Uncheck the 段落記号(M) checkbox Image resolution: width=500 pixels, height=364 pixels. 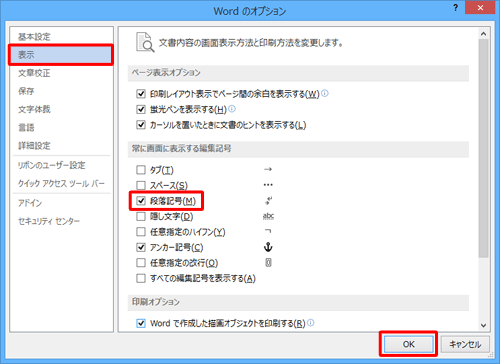click(x=141, y=201)
